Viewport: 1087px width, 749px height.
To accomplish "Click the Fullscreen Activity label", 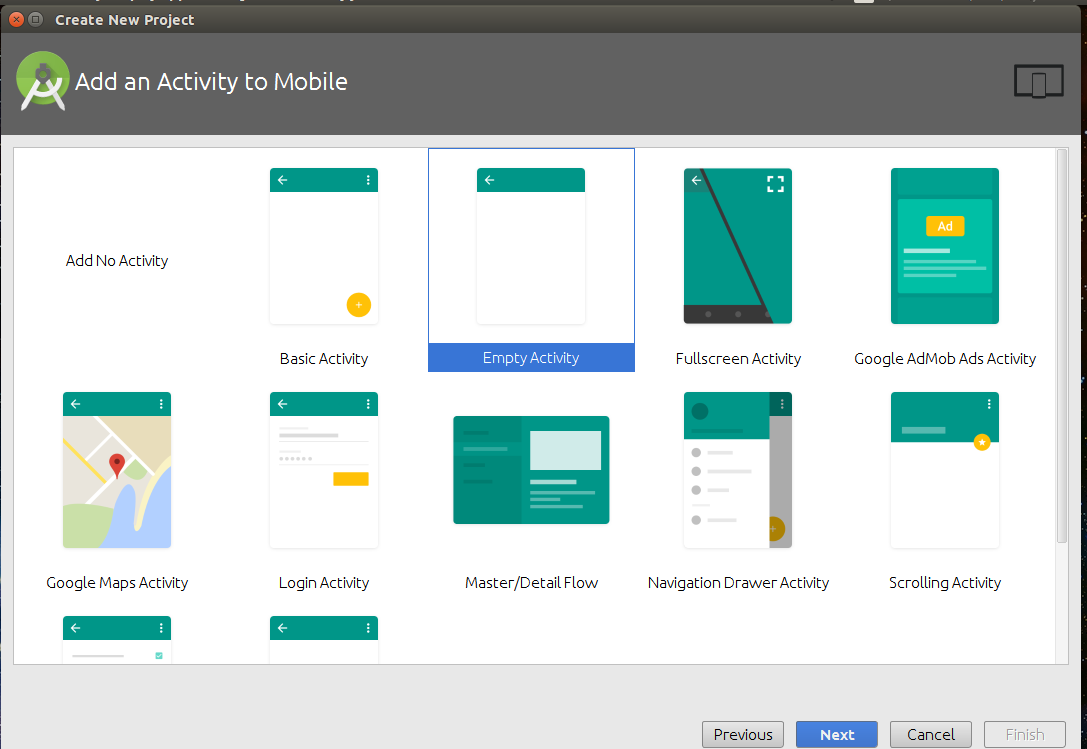I will tap(738, 359).
